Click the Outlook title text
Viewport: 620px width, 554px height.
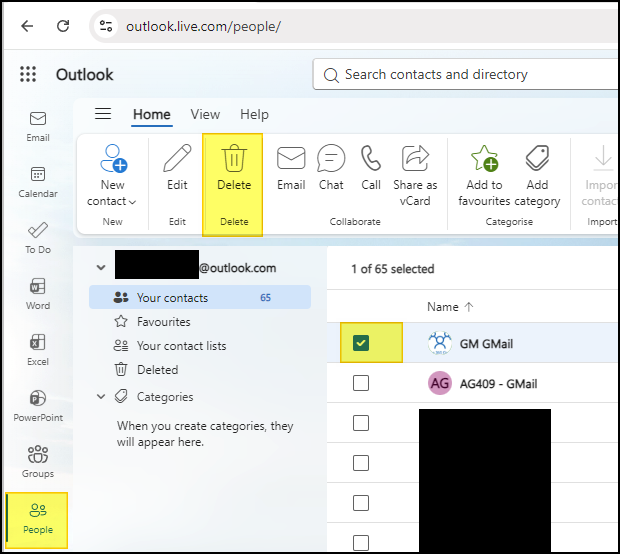(85, 75)
